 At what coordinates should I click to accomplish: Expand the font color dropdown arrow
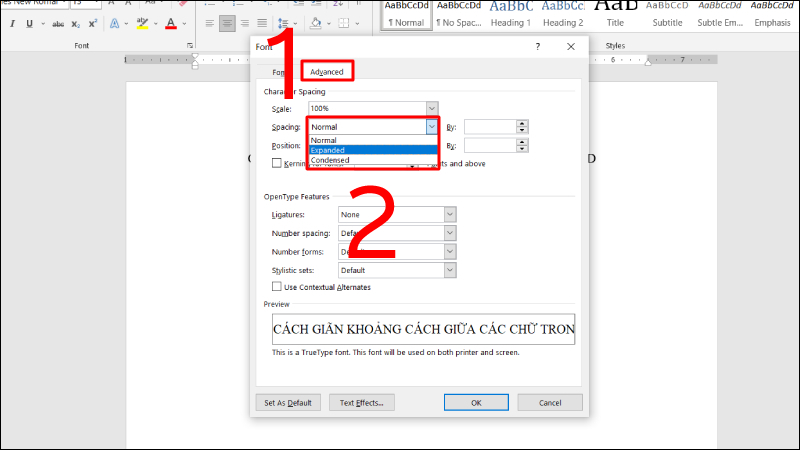pyautogui.click(x=184, y=23)
